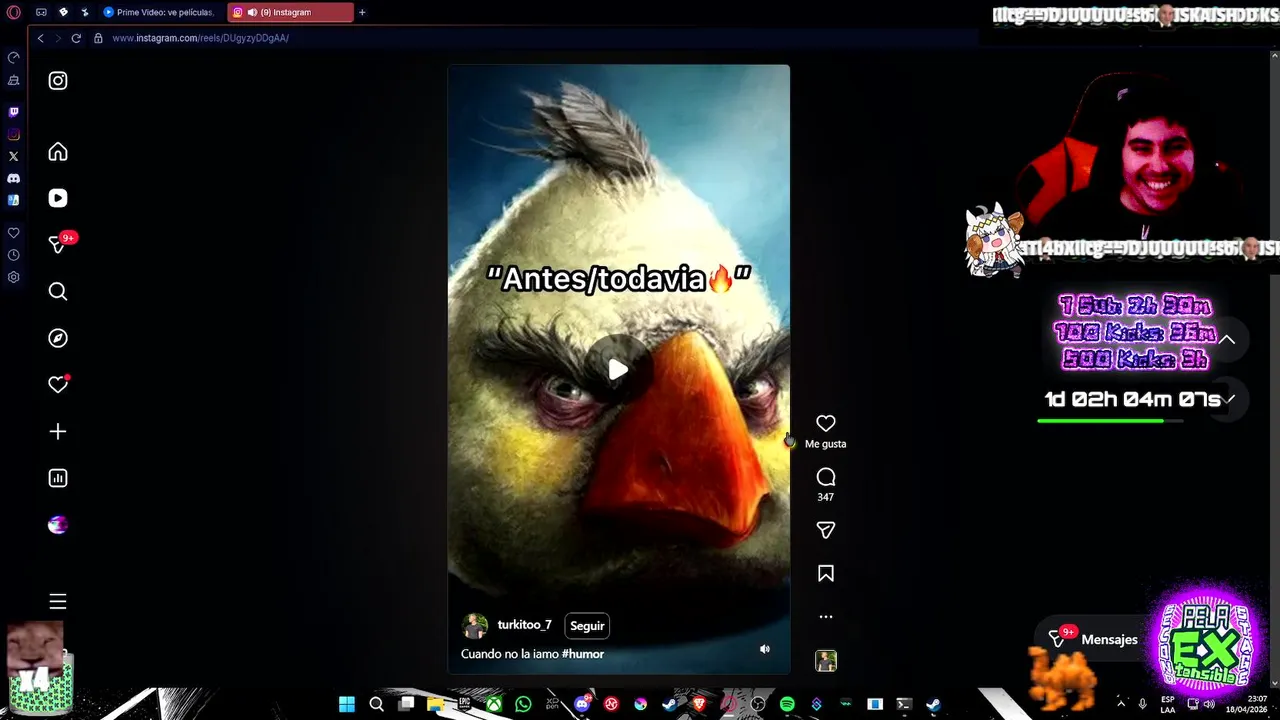The image size is (1280, 720).
Task: Open reel audio thumbnail
Action: point(826,661)
